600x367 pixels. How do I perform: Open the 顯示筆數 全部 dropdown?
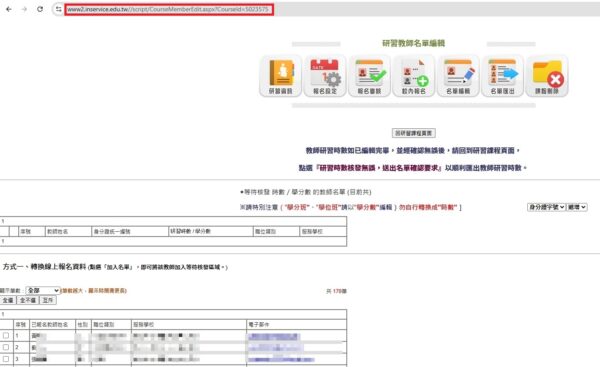[x=43, y=290]
